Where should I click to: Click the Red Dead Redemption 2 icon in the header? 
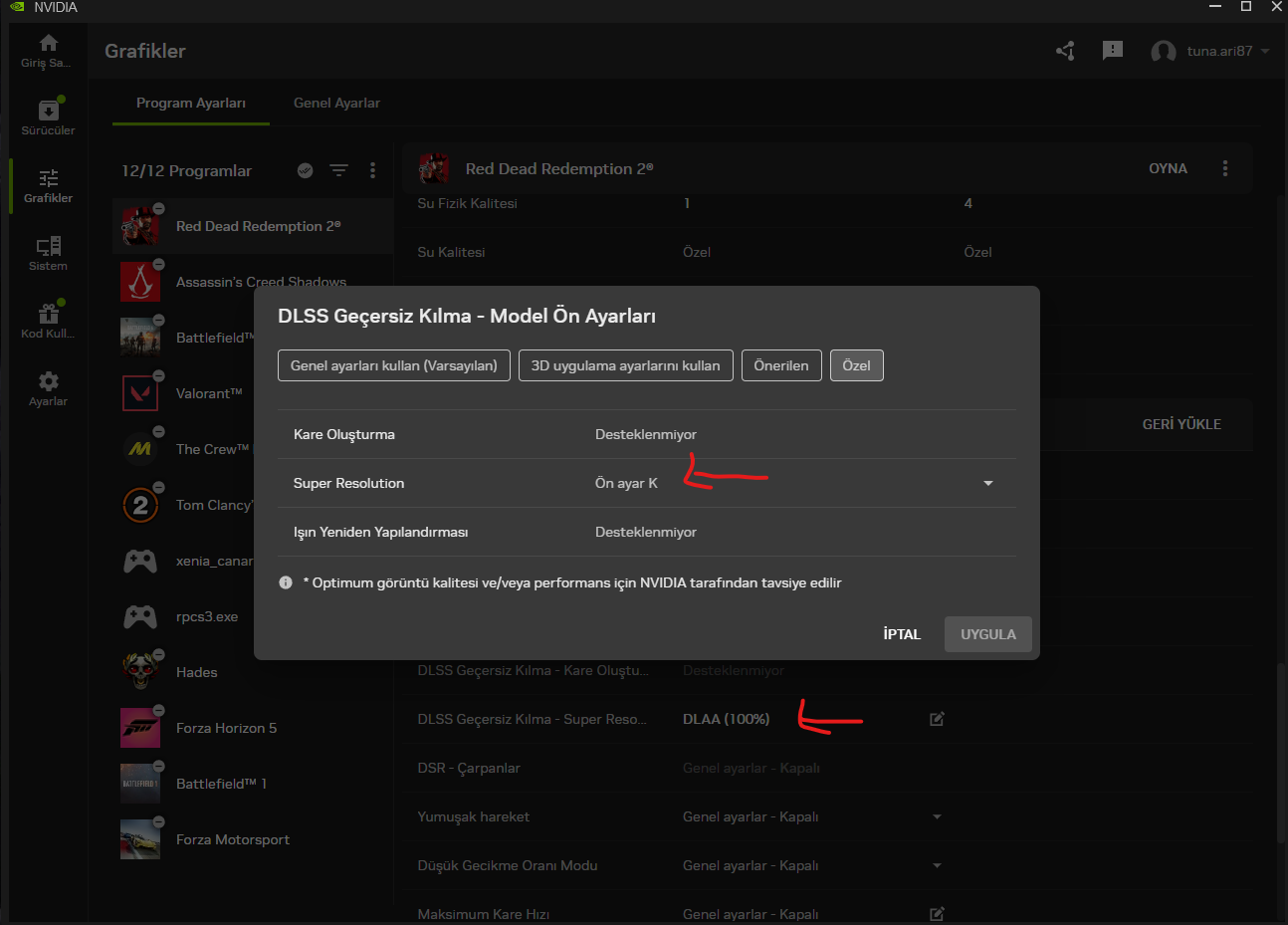(434, 168)
